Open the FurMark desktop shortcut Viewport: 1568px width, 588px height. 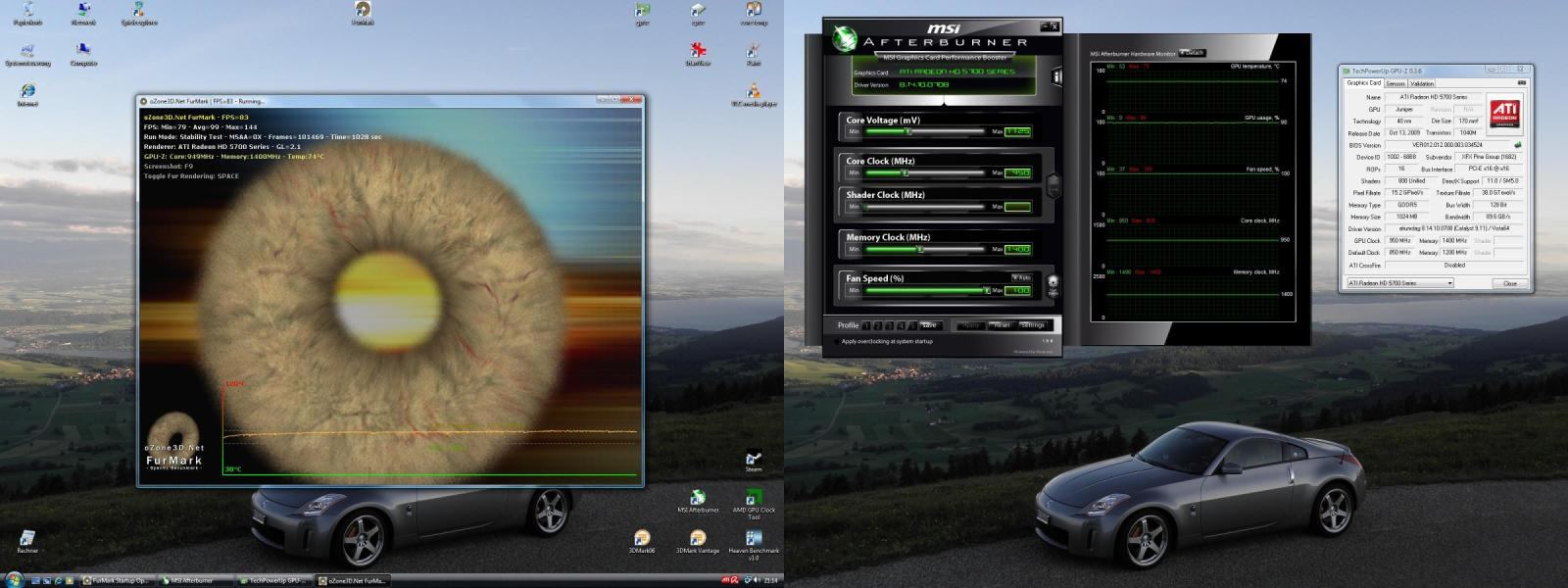point(363,12)
